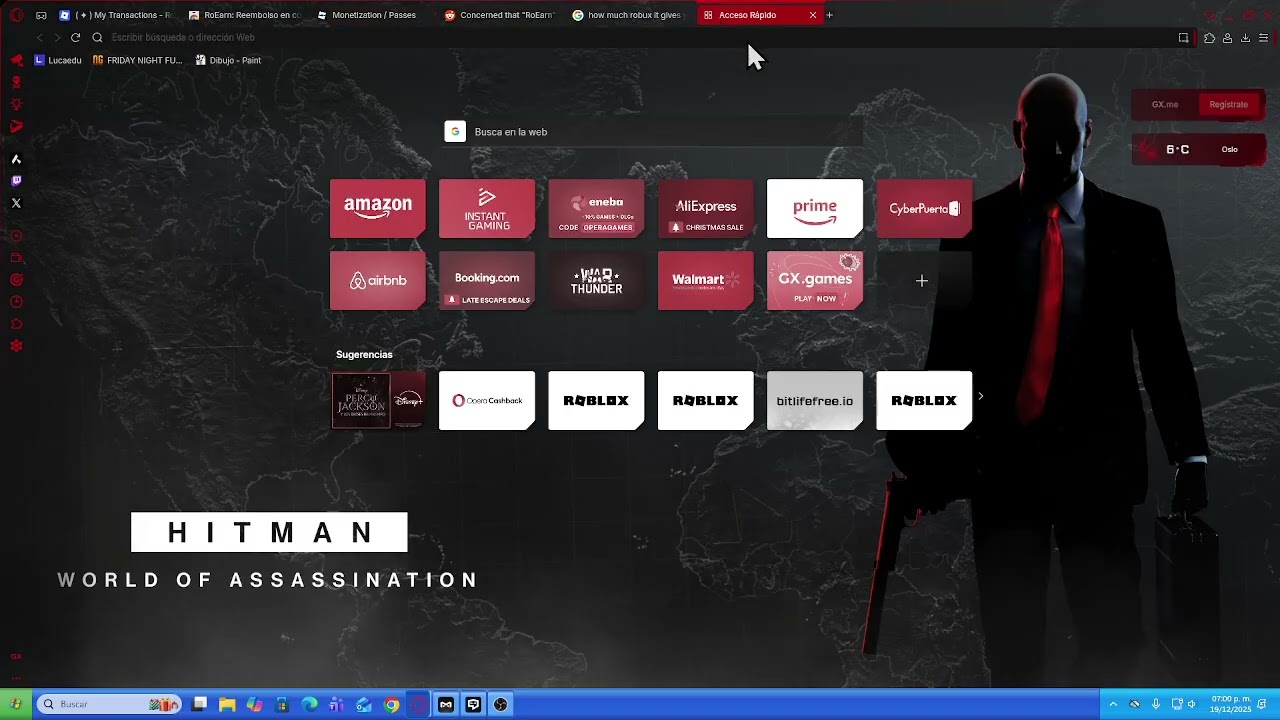
Task: Show next suggestions with the arrow
Action: tap(980, 397)
